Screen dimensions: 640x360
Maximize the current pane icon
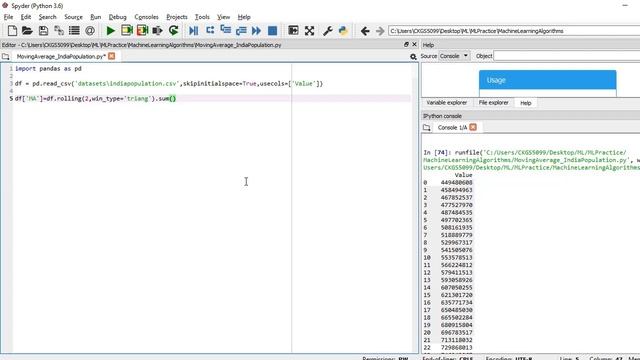point(293,31)
